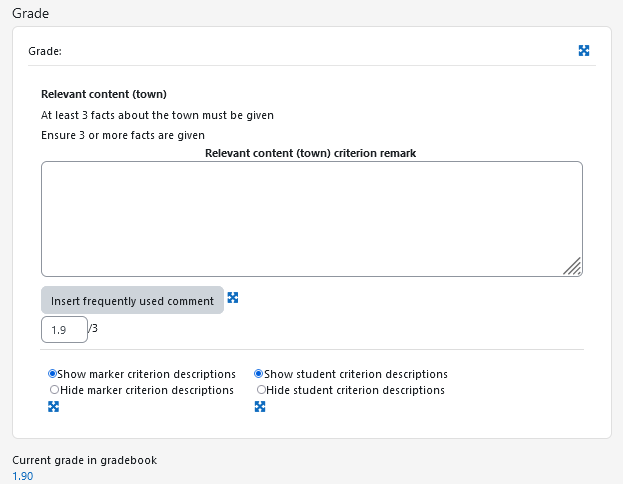Select Show student criterion descriptions

(259, 374)
